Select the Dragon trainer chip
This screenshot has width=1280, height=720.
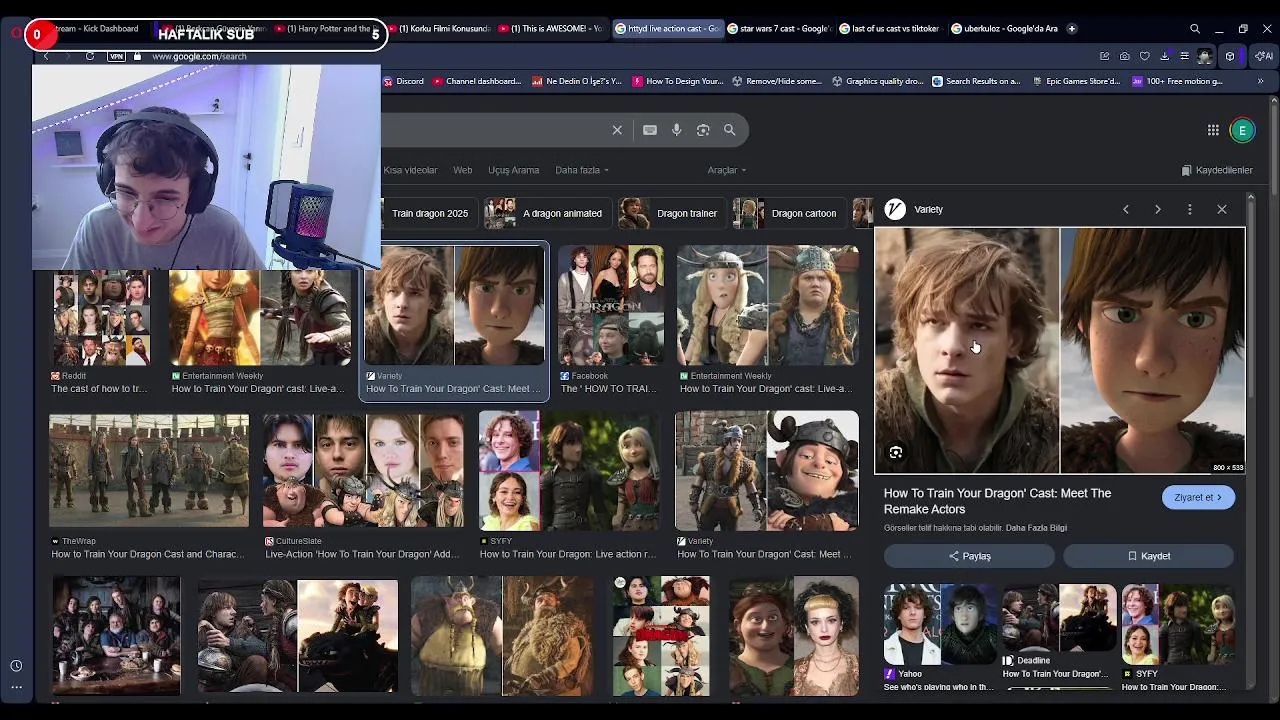click(670, 213)
